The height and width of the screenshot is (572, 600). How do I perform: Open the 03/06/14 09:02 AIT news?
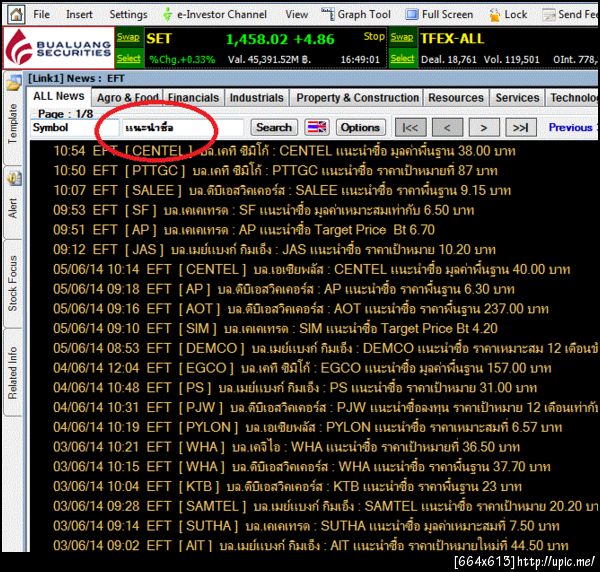pyautogui.click(x=311, y=545)
